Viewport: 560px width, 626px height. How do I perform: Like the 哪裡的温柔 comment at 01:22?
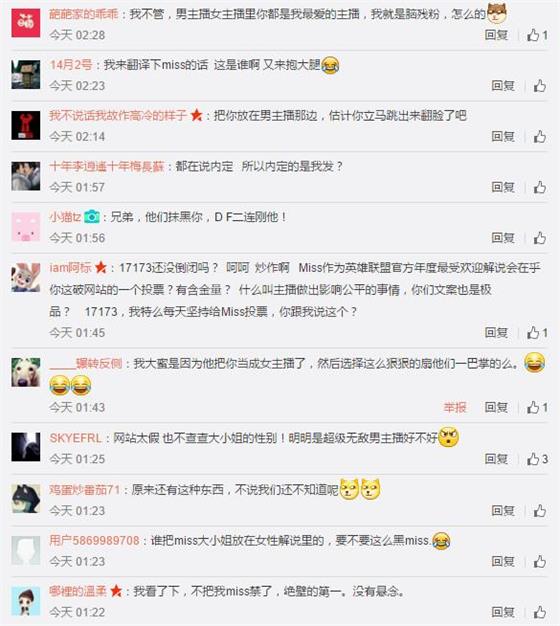point(540,612)
